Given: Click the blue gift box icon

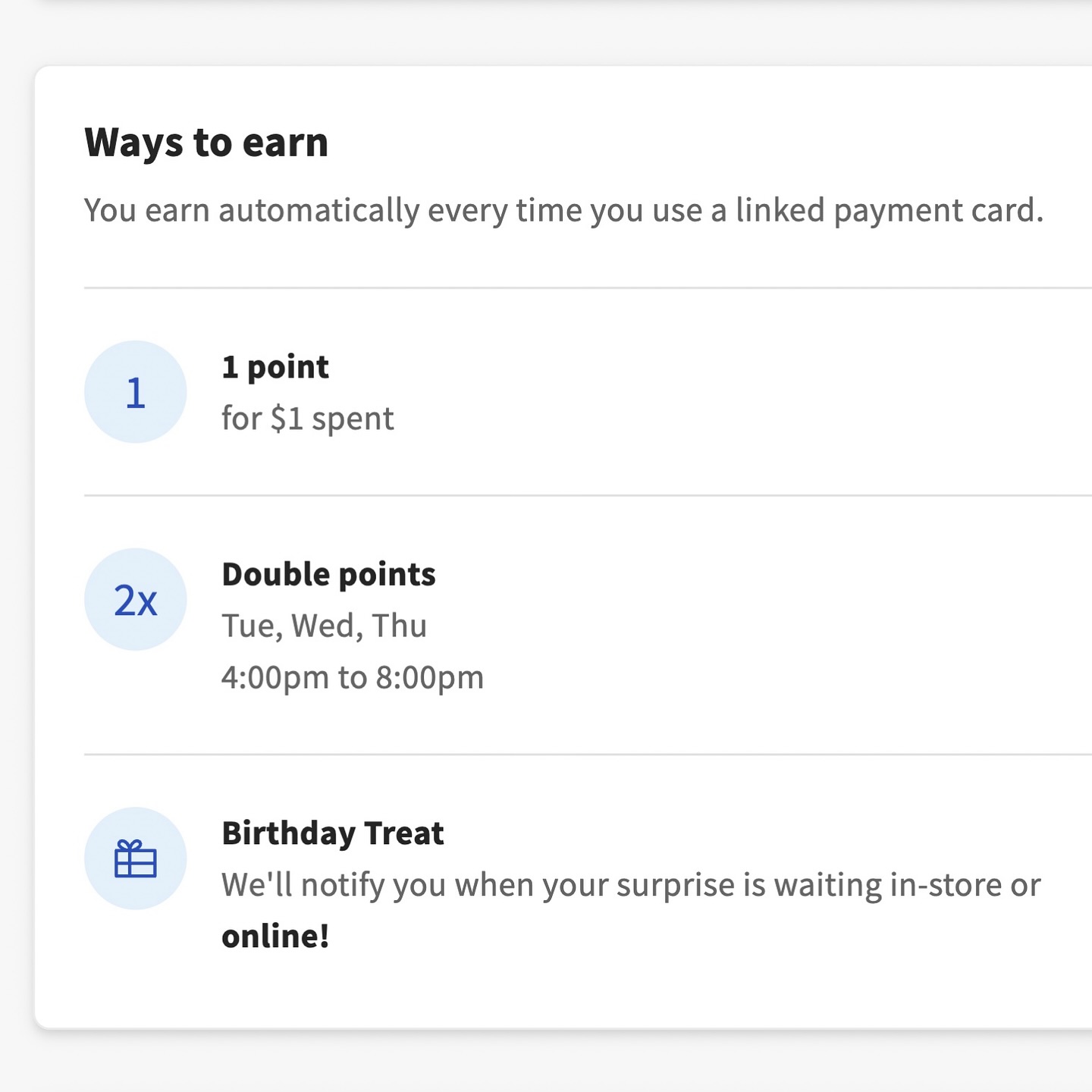Looking at the screenshot, I should pos(135,858).
